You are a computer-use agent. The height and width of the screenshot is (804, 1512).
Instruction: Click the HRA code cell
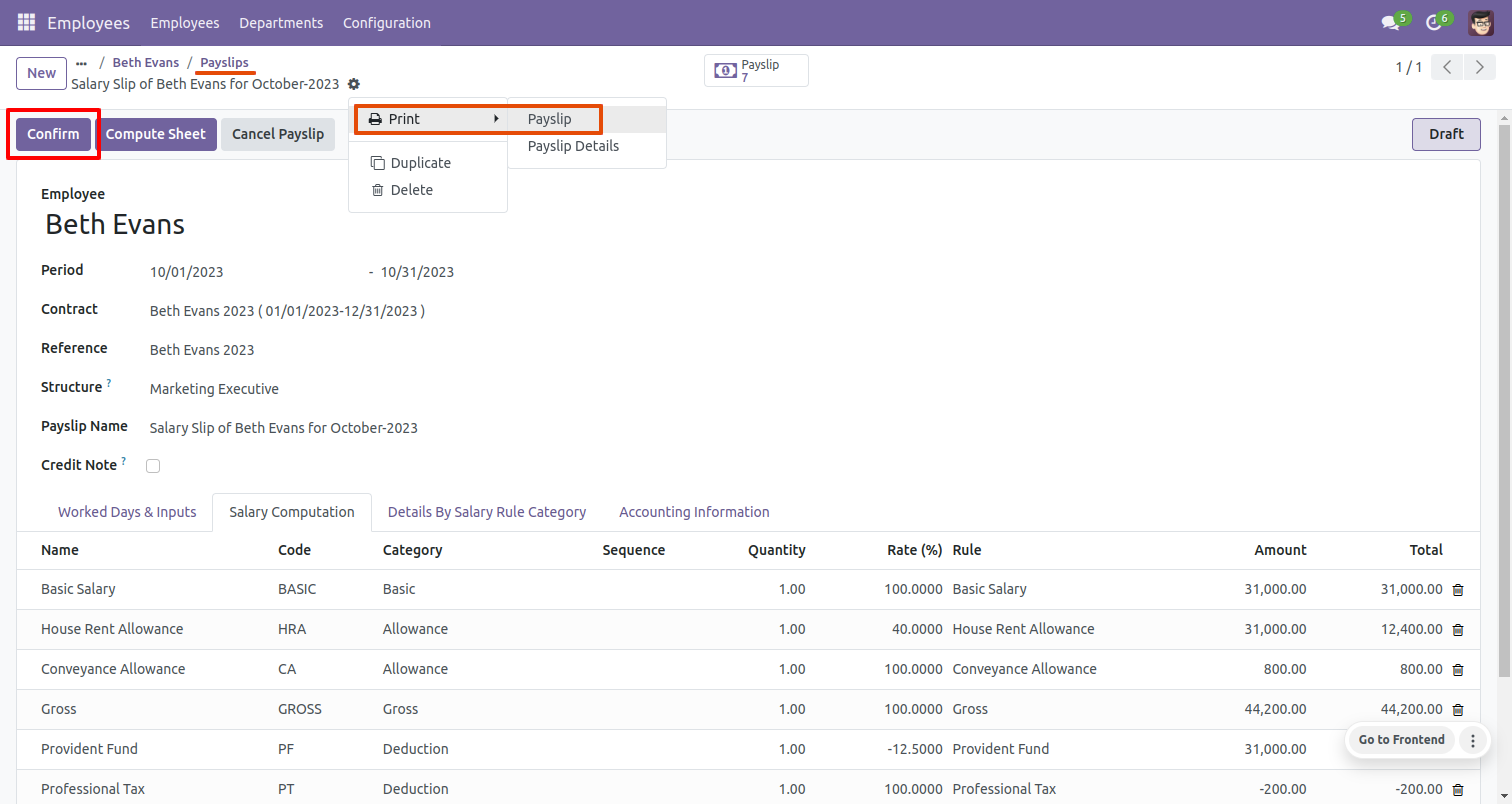[x=292, y=629]
